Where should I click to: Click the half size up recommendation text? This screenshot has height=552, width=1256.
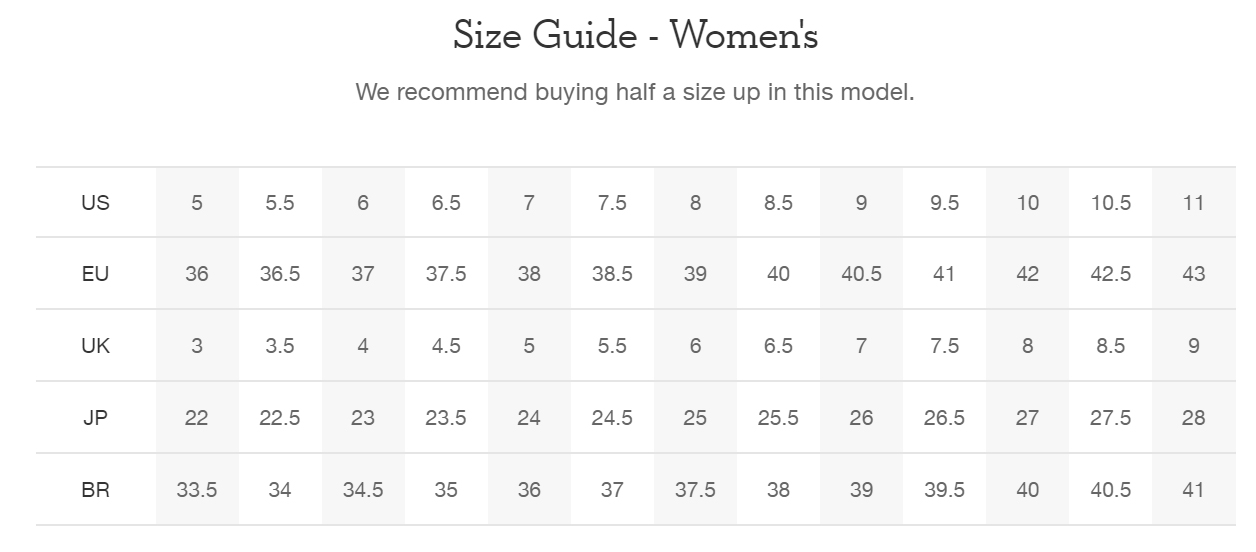coord(635,93)
